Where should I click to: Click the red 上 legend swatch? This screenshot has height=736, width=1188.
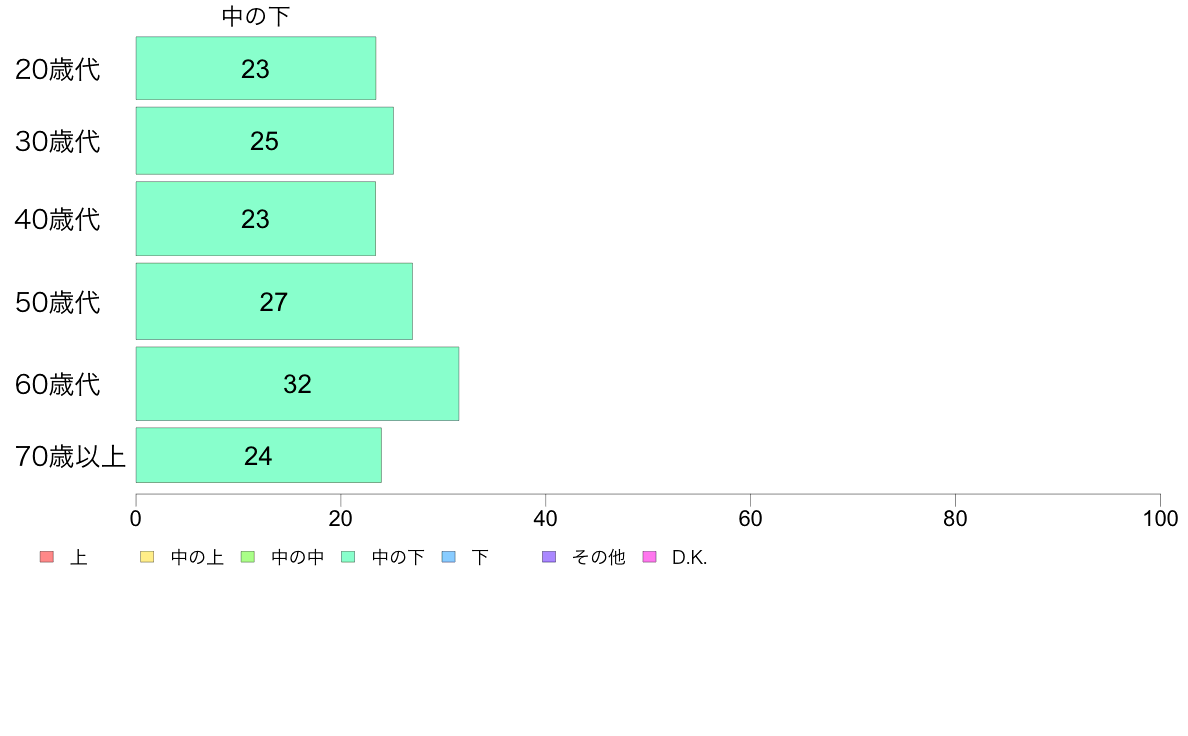coord(47,557)
